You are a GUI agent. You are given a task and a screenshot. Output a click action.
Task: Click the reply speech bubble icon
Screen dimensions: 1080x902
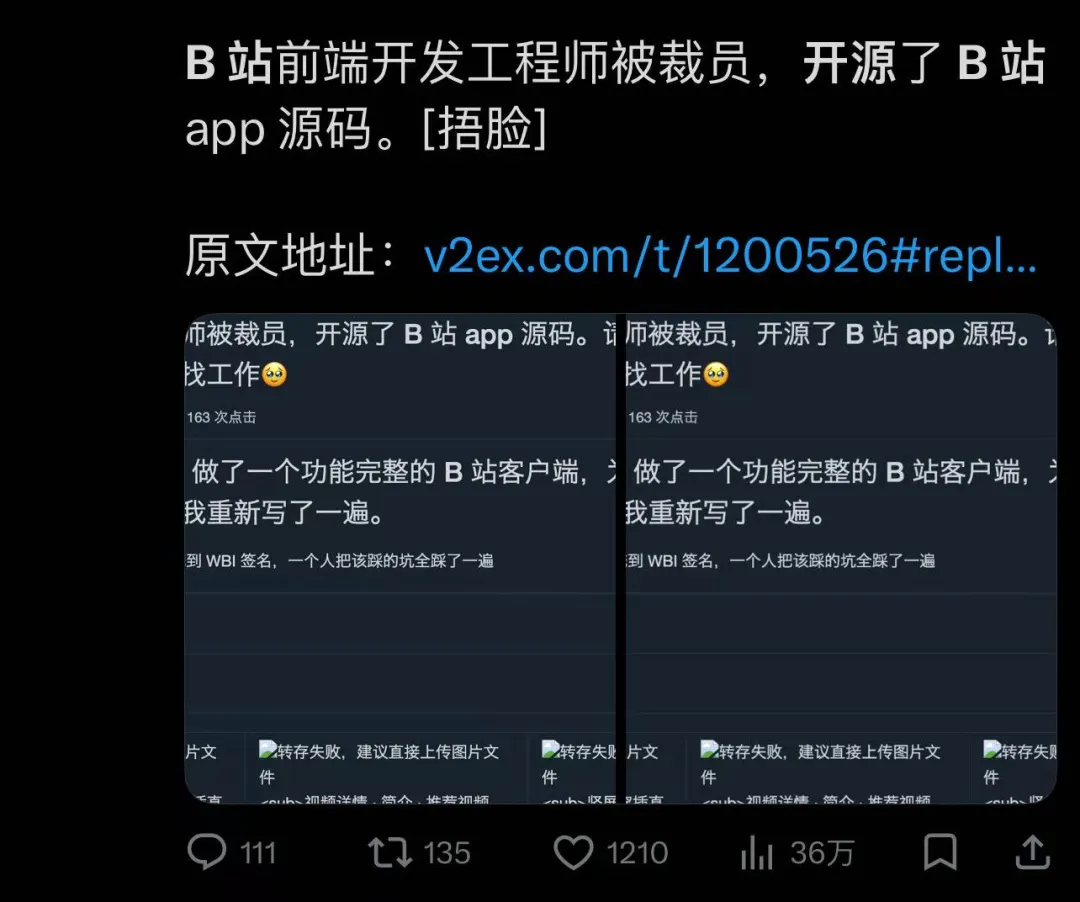tap(207, 852)
